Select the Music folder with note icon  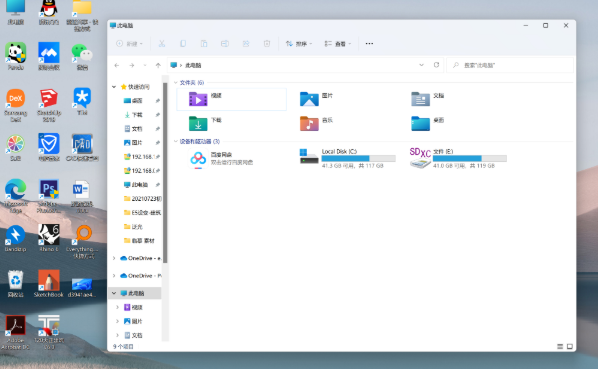(x=309, y=124)
